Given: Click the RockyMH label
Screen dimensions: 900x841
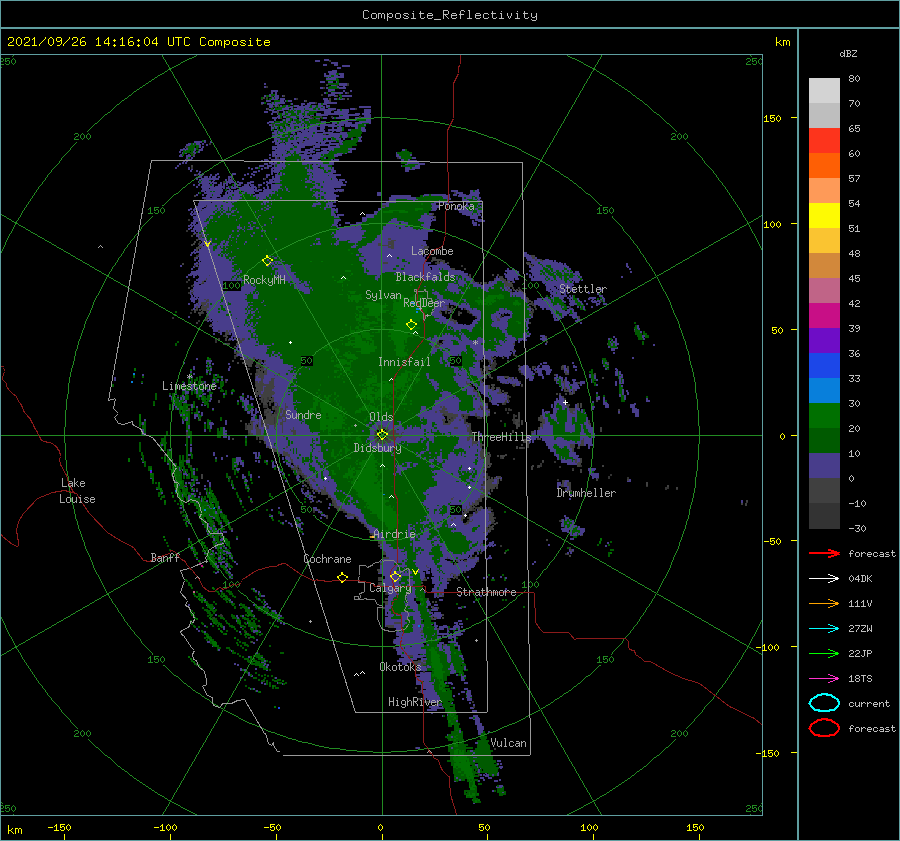Looking at the screenshot, I should [x=264, y=280].
